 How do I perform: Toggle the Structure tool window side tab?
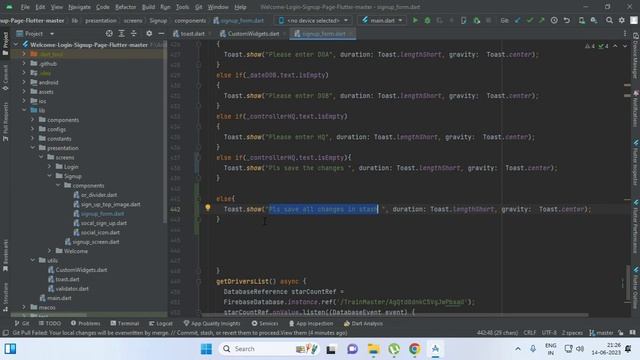pos(5,297)
